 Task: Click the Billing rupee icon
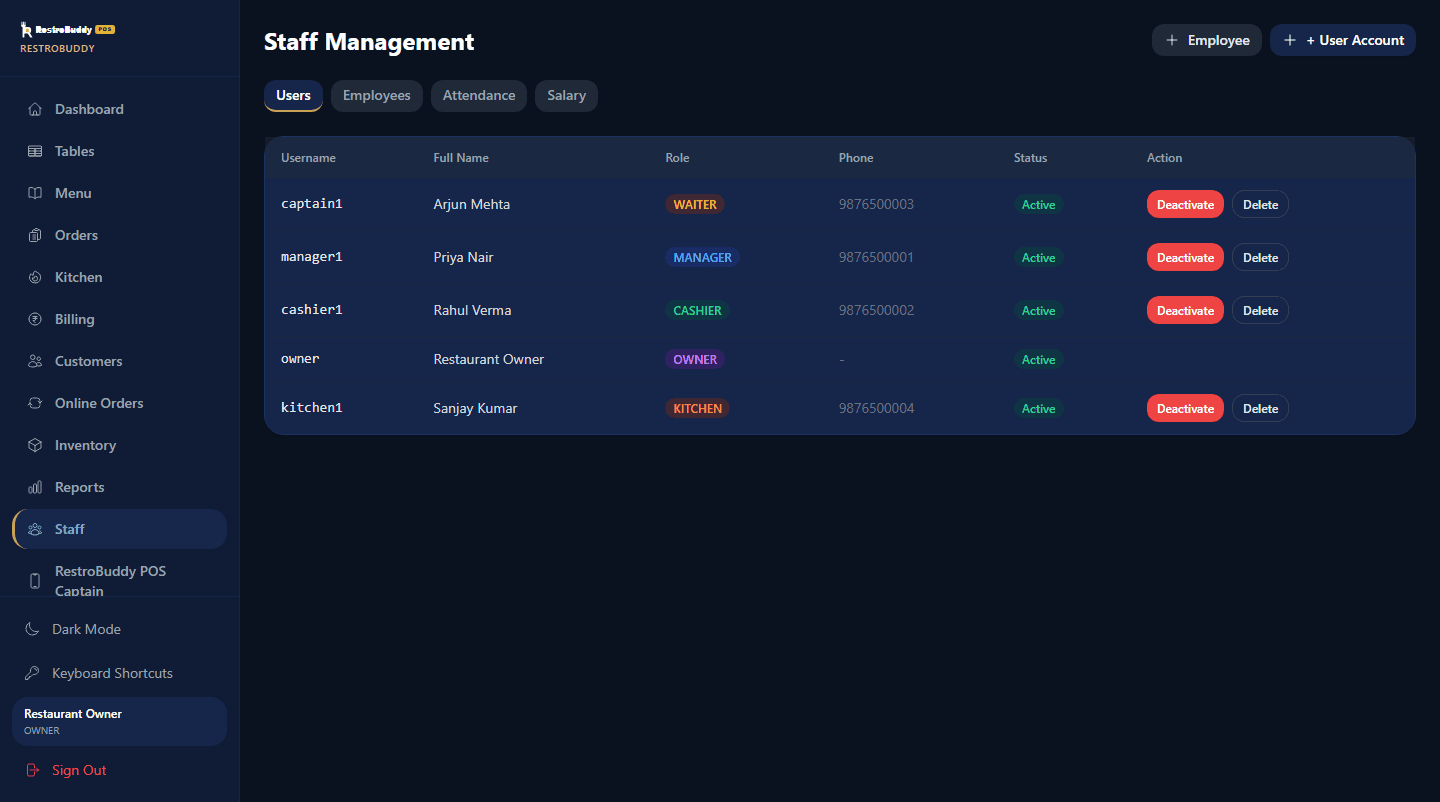pos(35,319)
